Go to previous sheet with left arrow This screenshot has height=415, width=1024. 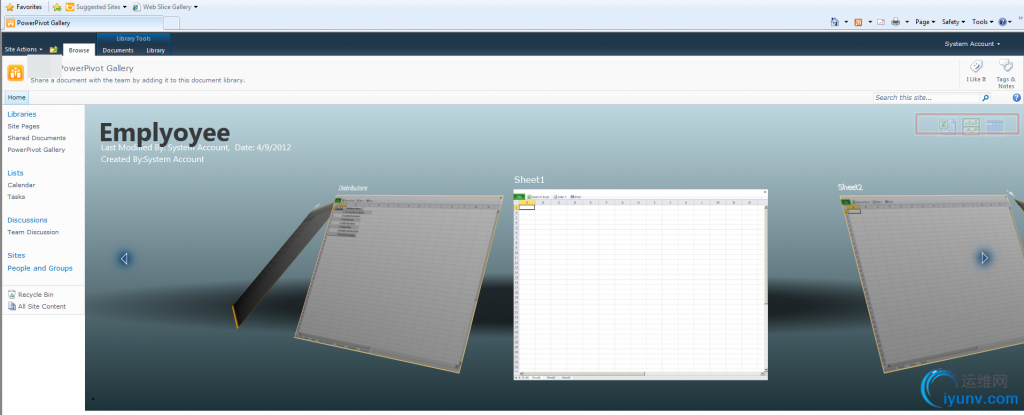(124, 259)
